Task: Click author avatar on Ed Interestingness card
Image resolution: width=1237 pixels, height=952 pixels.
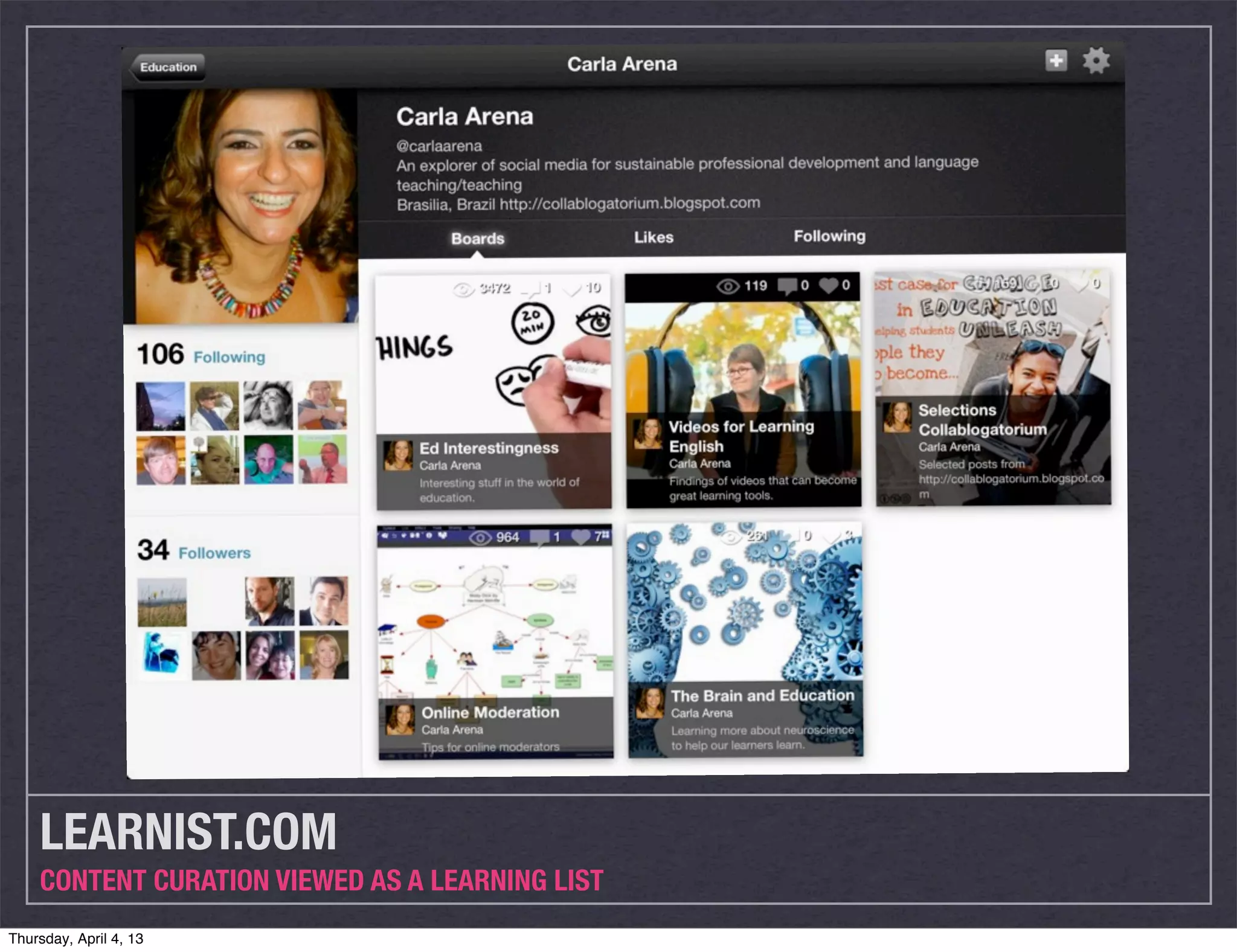Action: 398,455
